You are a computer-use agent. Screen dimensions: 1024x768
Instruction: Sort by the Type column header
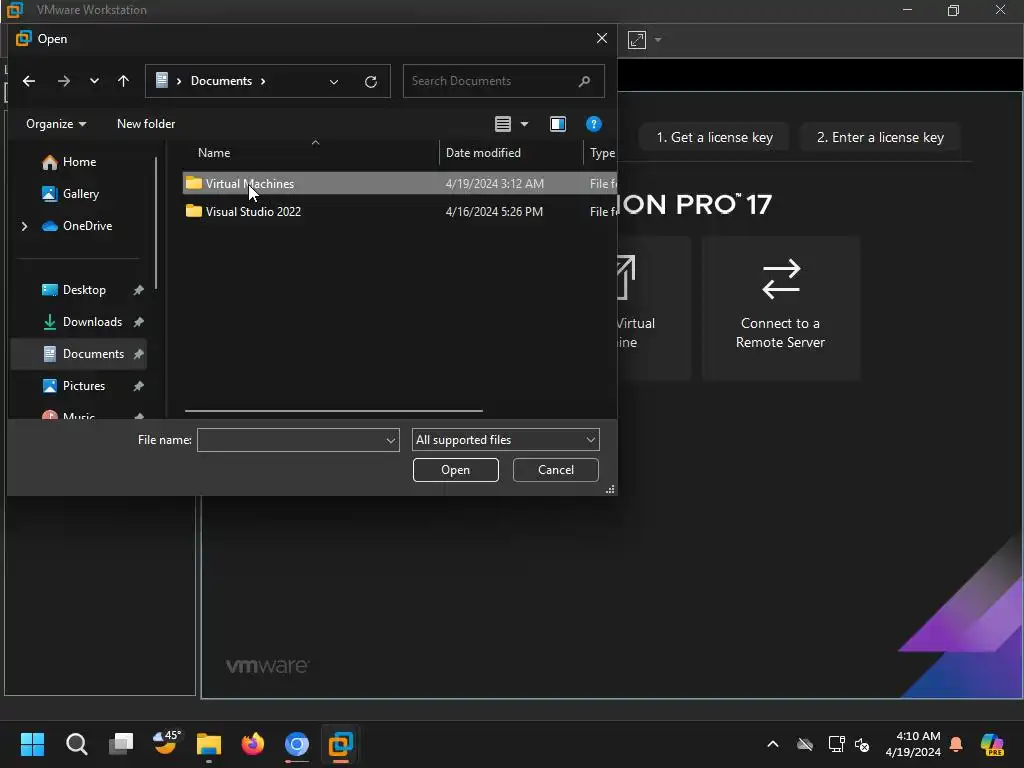point(602,153)
